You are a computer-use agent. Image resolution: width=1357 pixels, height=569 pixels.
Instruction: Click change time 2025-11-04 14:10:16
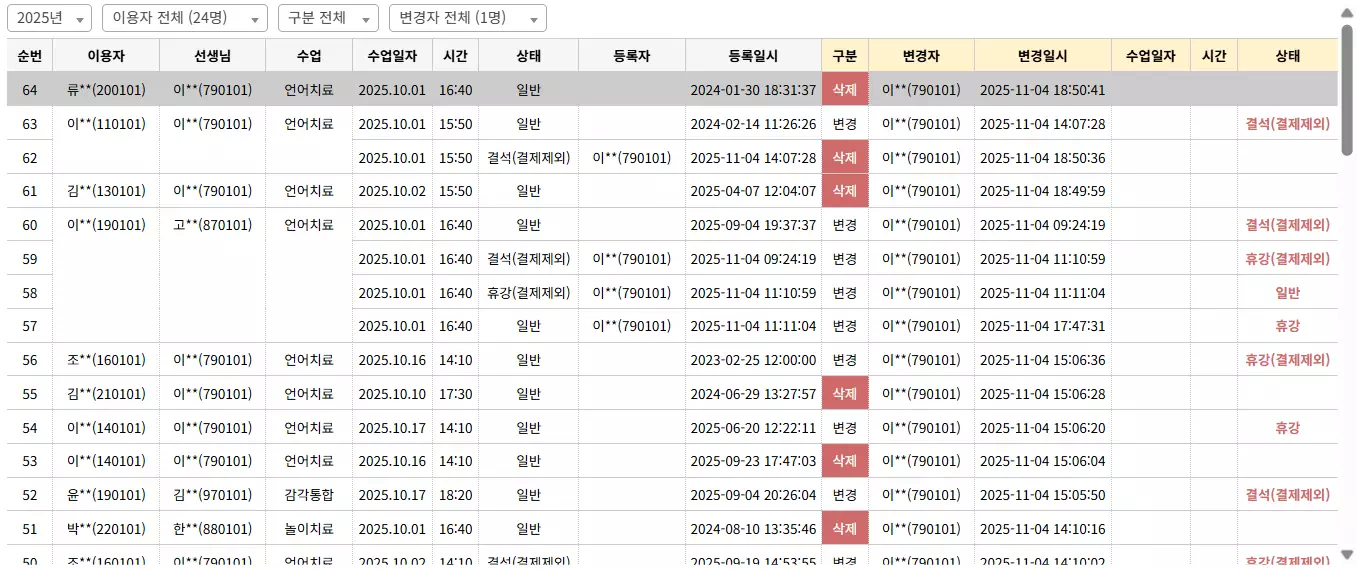[x=1043, y=529]
